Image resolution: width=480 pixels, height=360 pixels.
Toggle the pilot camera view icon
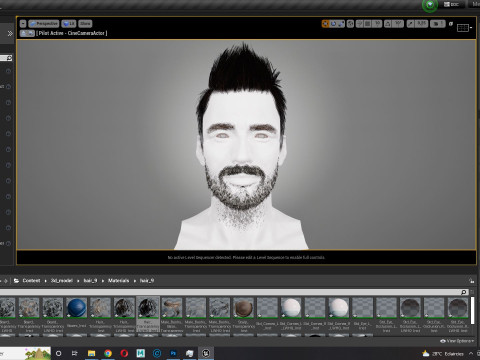click(31, 33)
